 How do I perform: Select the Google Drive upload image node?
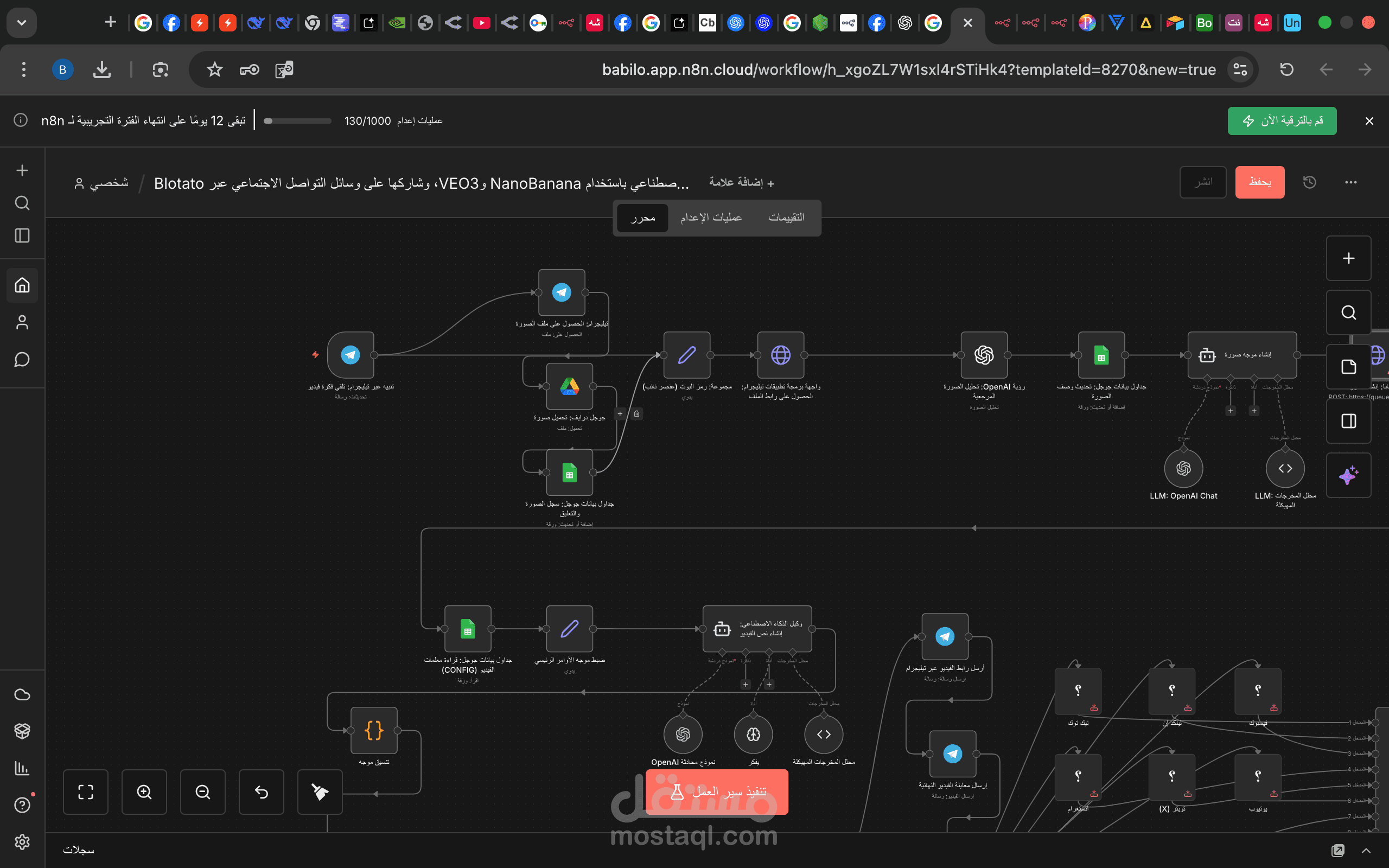click(569, 386)
